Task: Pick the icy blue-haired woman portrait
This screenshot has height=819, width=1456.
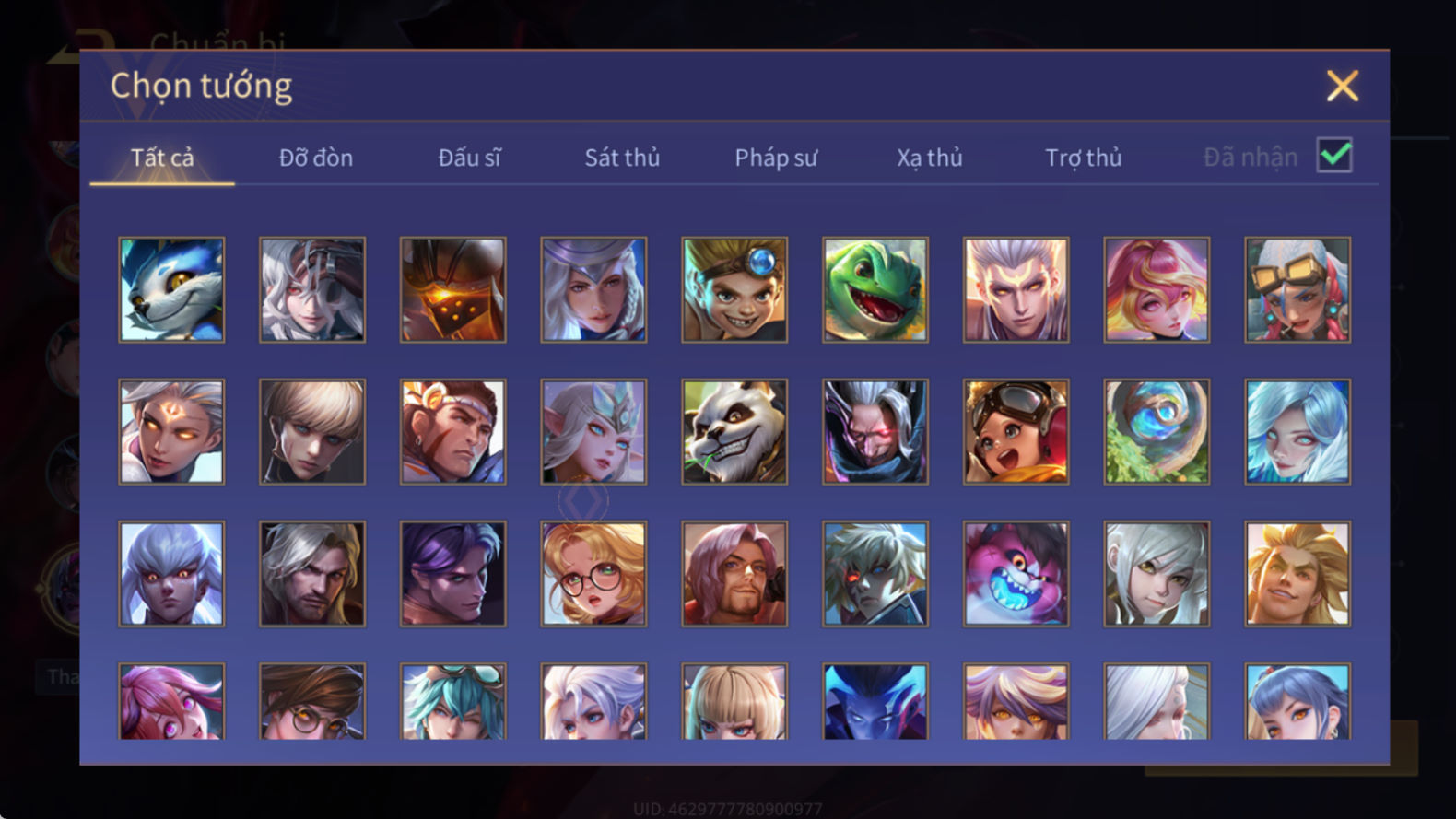Action: tap(1297, 432)
